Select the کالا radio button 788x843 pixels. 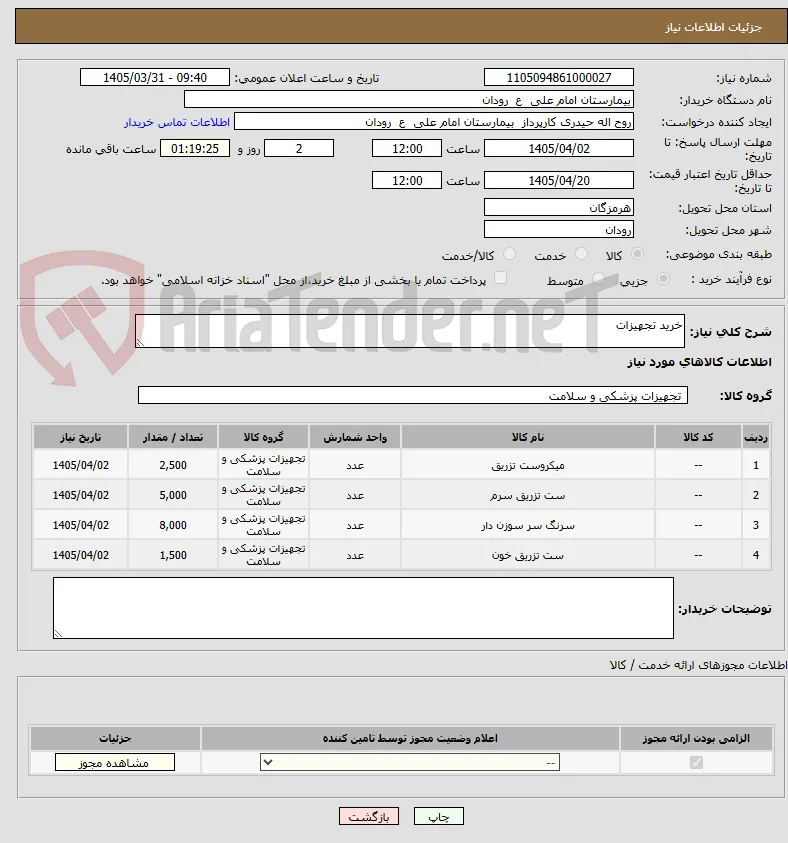637,254
